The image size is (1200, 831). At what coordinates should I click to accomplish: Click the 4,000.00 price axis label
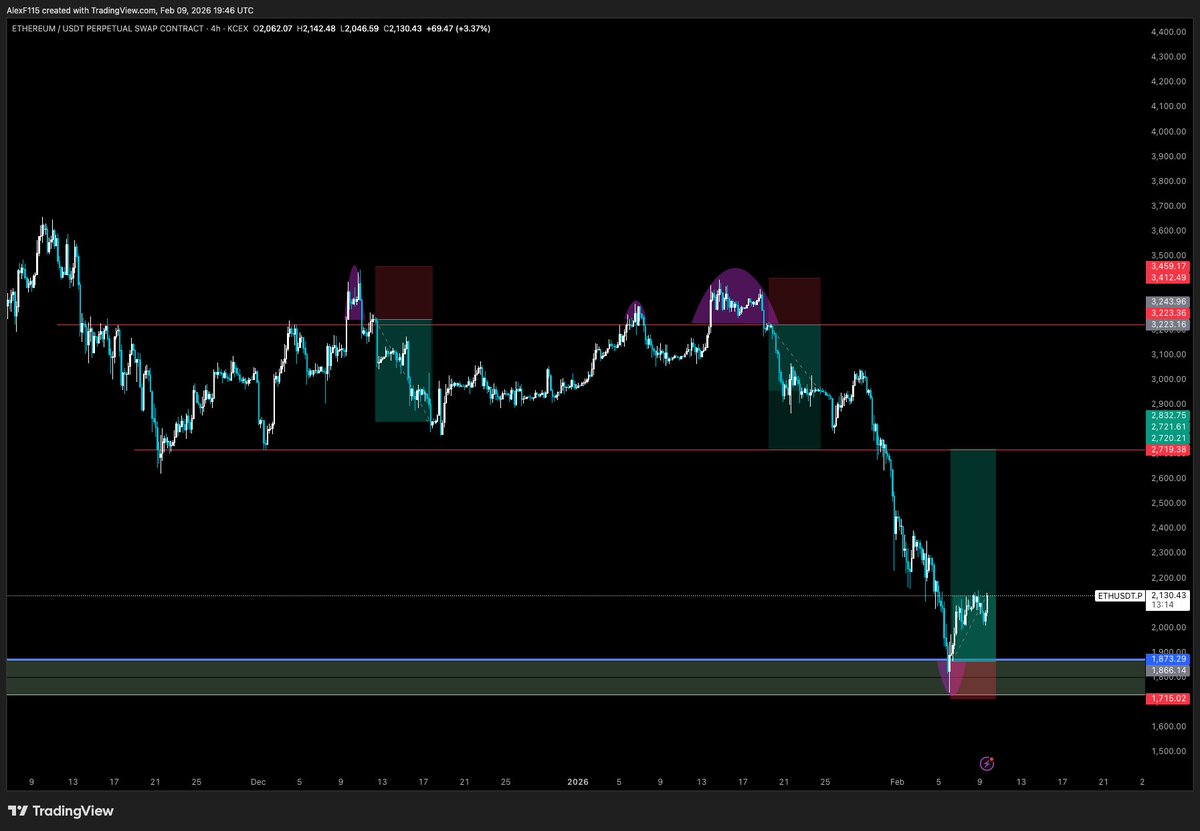tap(1168, 131)
